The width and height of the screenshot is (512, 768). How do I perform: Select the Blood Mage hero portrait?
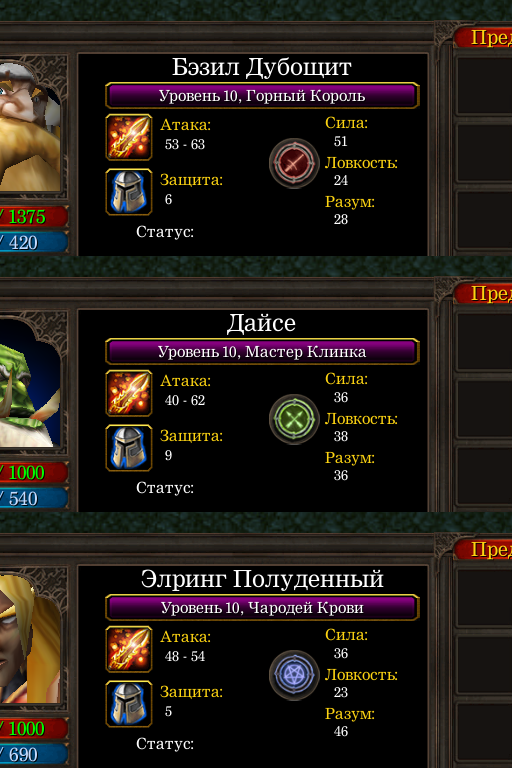(30, 638)
